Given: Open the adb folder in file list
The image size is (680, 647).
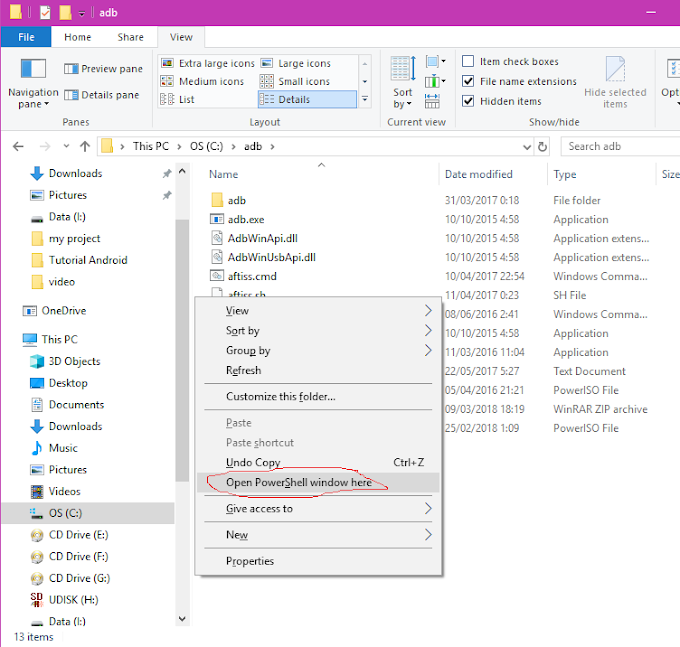Looking at the screenshot, I should (x=236, y=200).
